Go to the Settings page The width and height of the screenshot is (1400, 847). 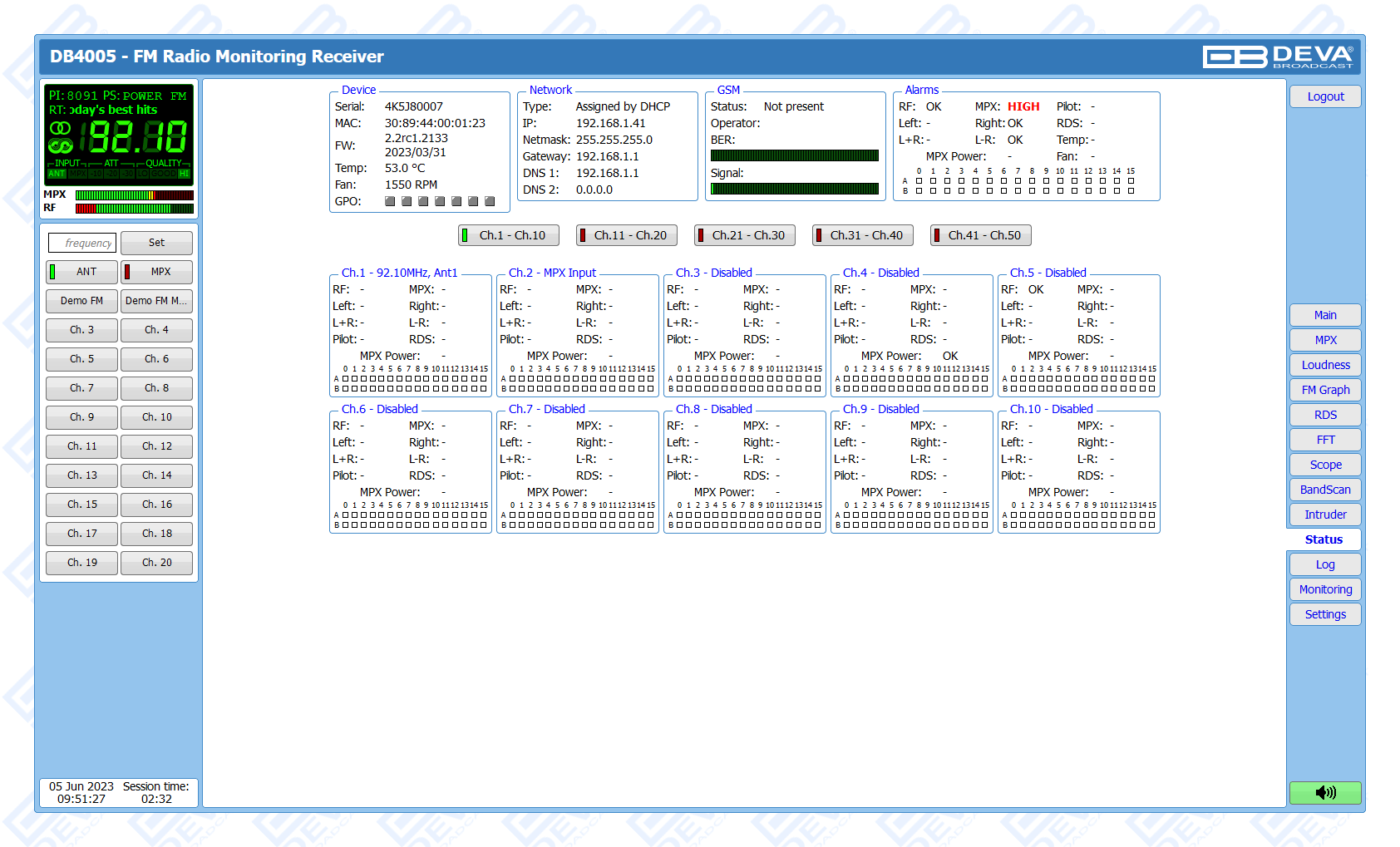1325,614
